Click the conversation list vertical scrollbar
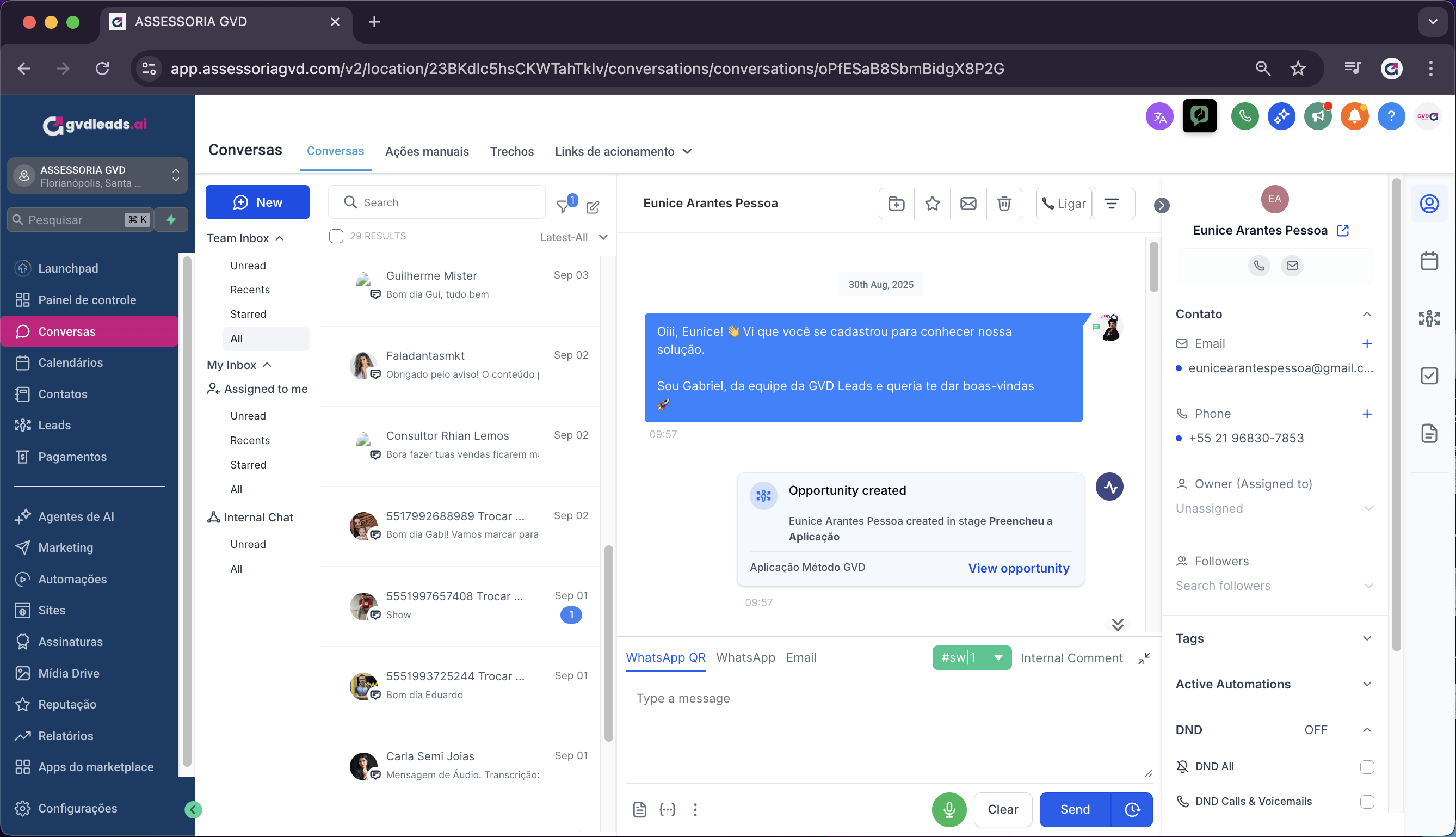 [x=608, y=644]
